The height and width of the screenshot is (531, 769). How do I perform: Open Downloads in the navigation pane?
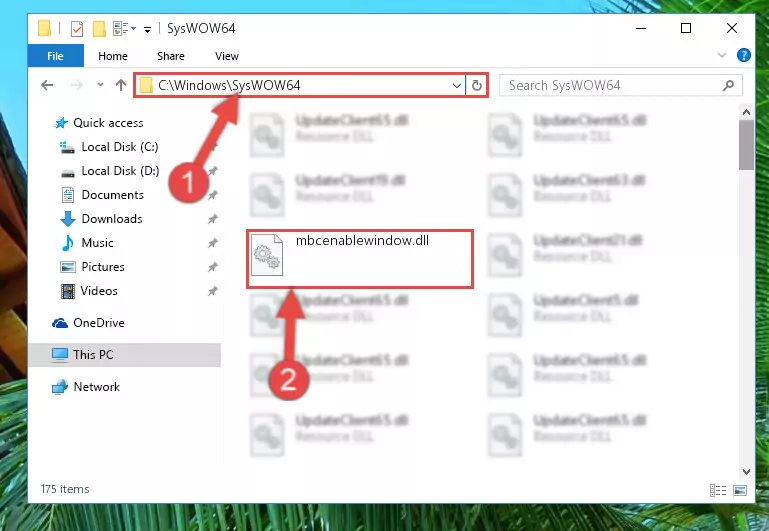(112, 219)
